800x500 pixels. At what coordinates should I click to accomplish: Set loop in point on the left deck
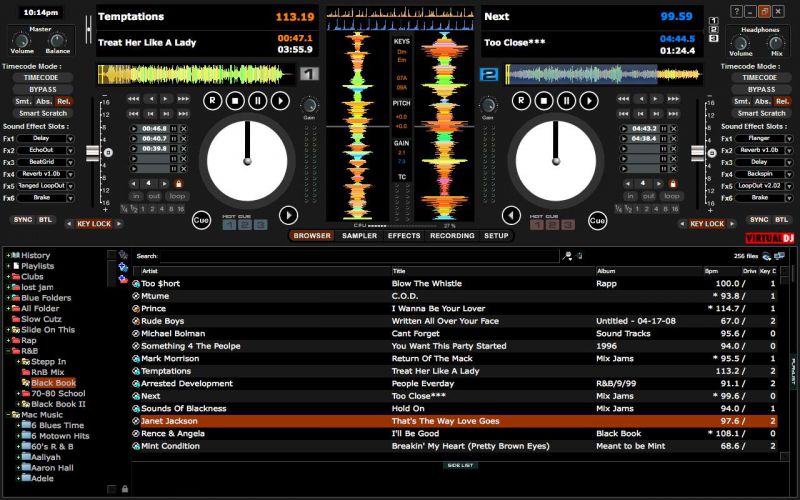tap(136, 196)
